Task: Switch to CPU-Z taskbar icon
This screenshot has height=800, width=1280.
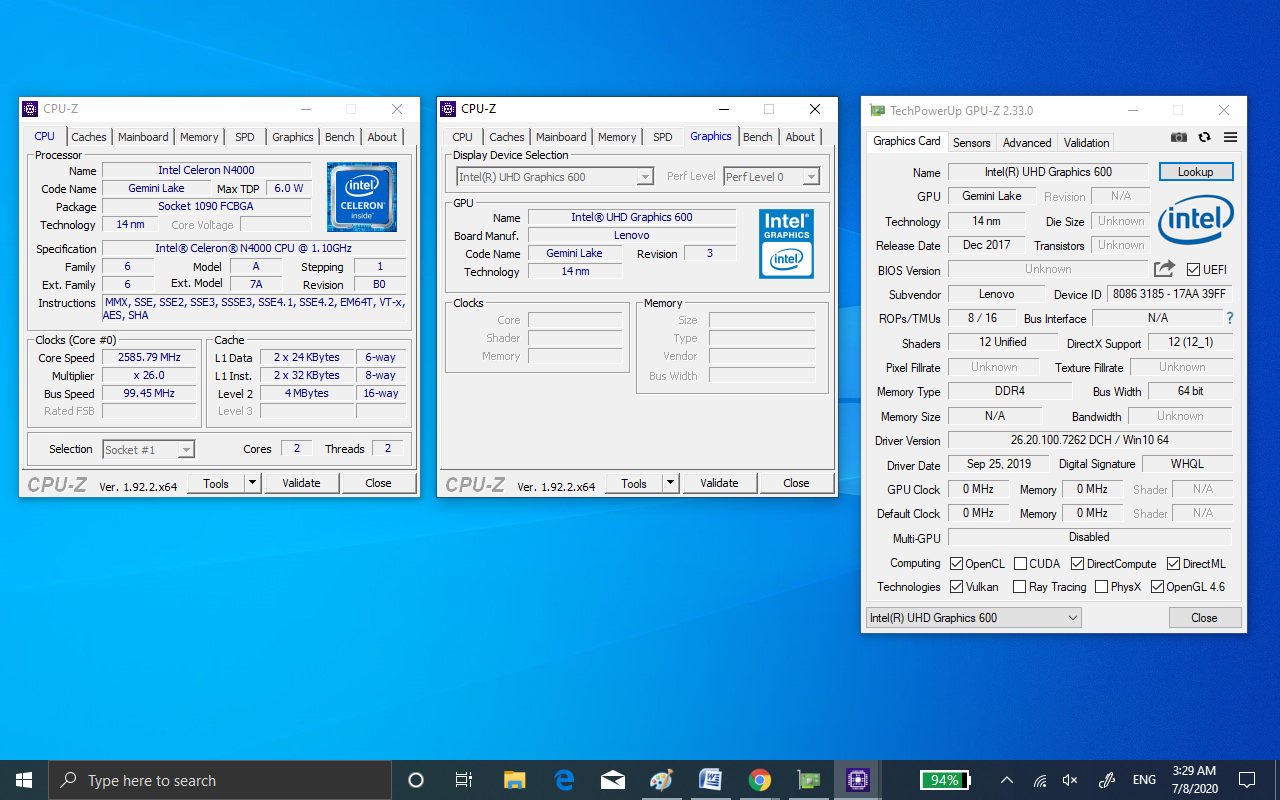Action: (858, 780)
